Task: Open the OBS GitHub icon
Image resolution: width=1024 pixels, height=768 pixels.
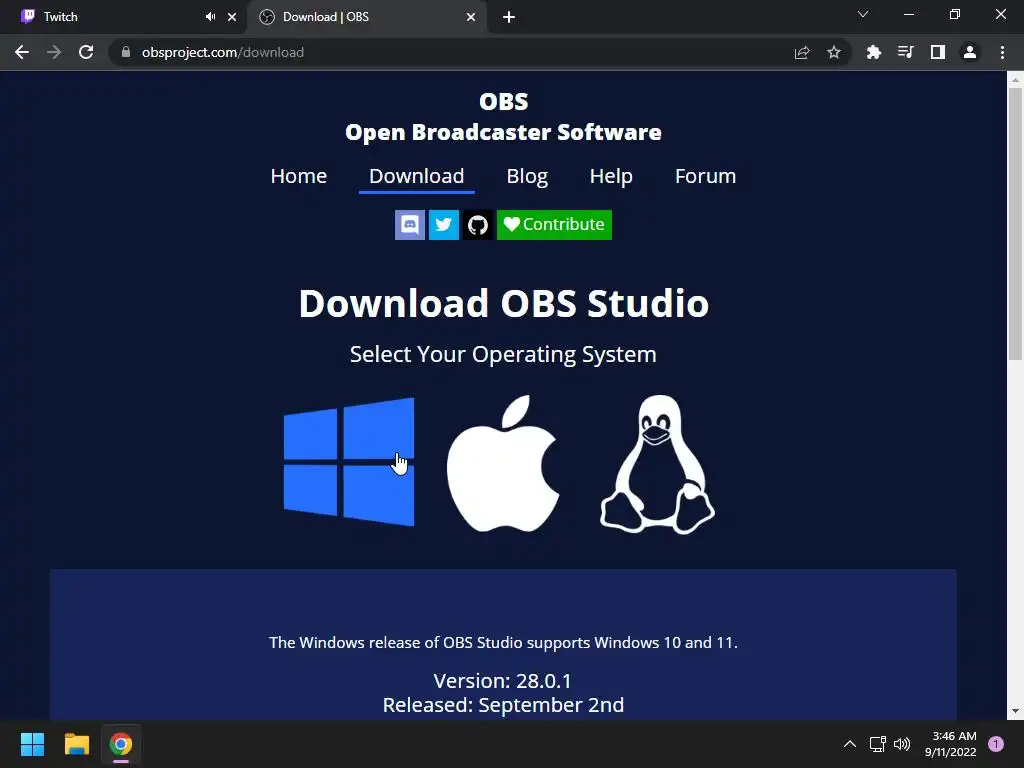Action: pyautogui.click(x=478, y=225)
